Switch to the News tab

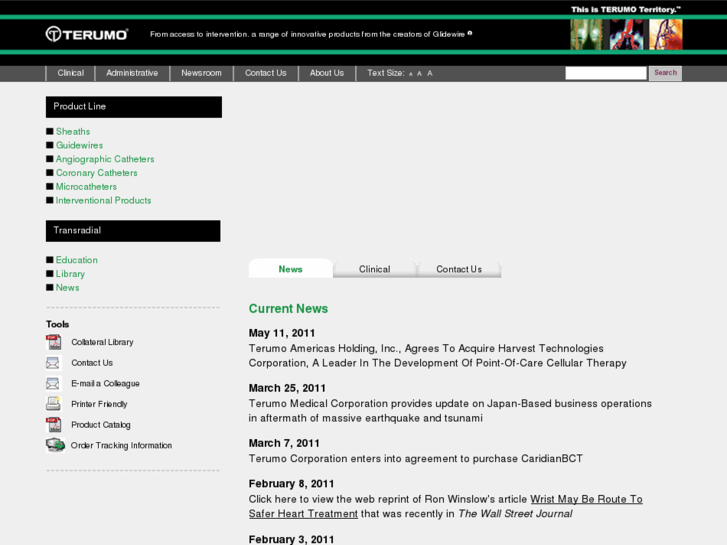coord(291,269)
